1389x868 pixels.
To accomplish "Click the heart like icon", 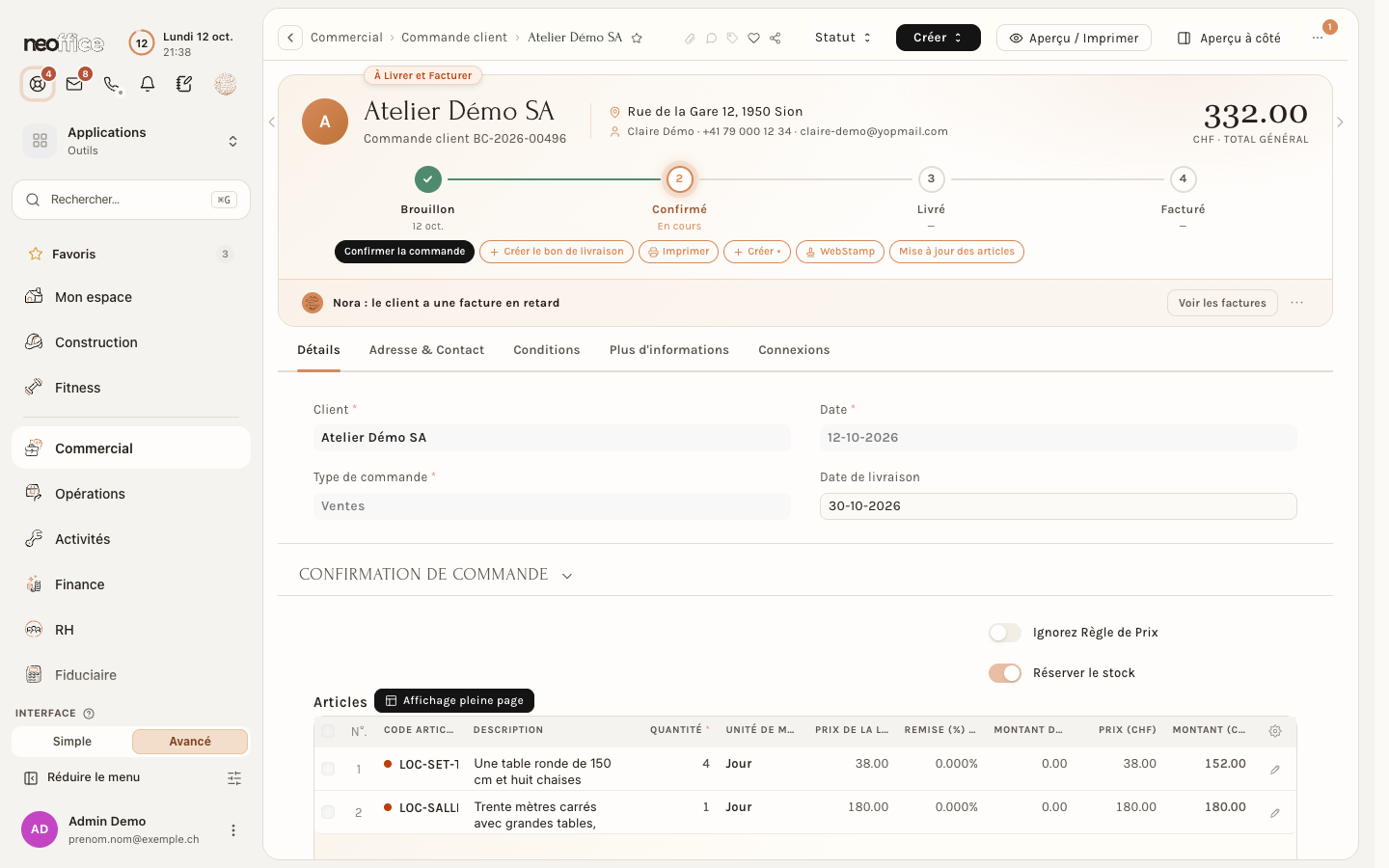I will click(753, 39).
